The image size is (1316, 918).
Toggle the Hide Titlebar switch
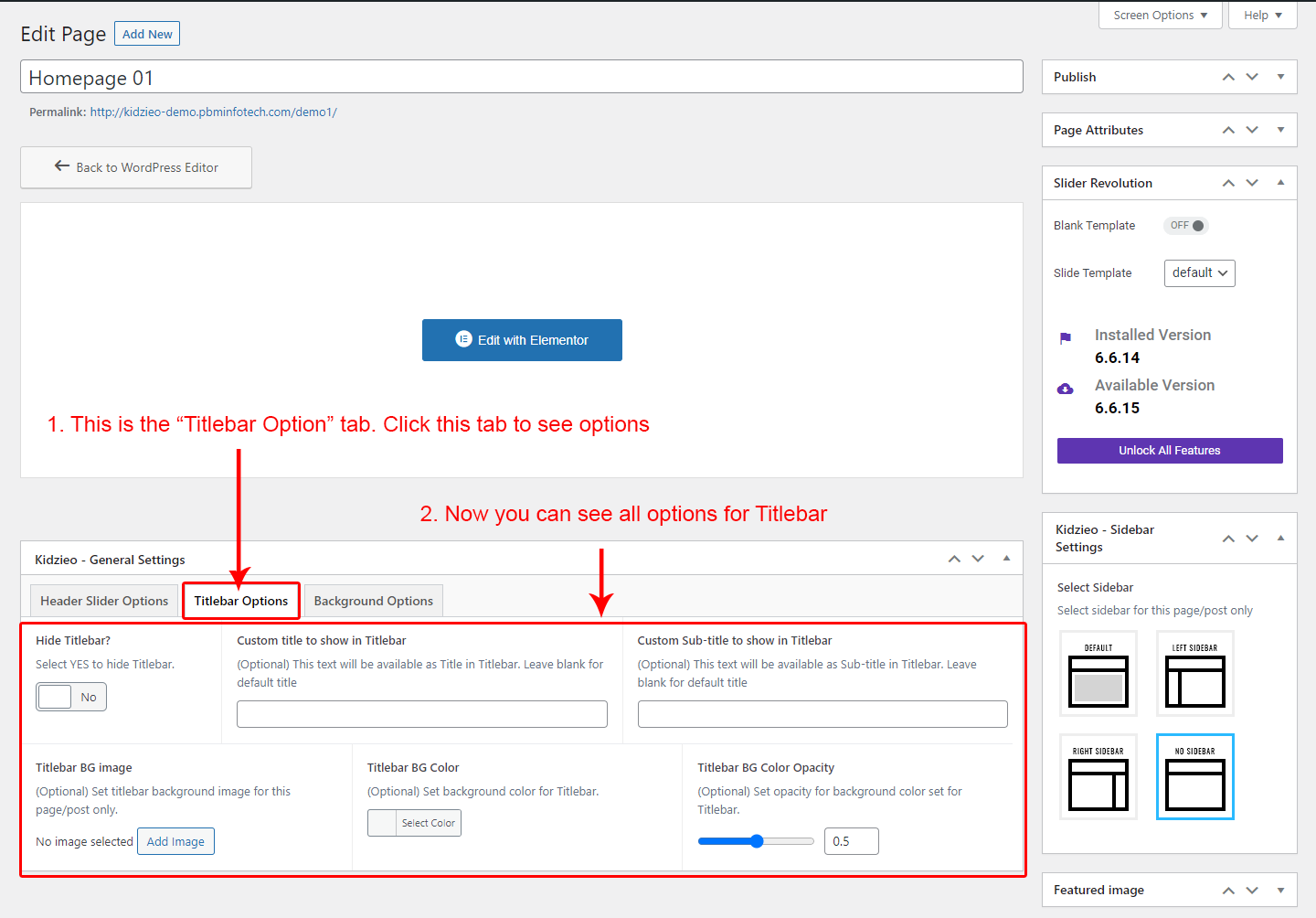[71, 697]
